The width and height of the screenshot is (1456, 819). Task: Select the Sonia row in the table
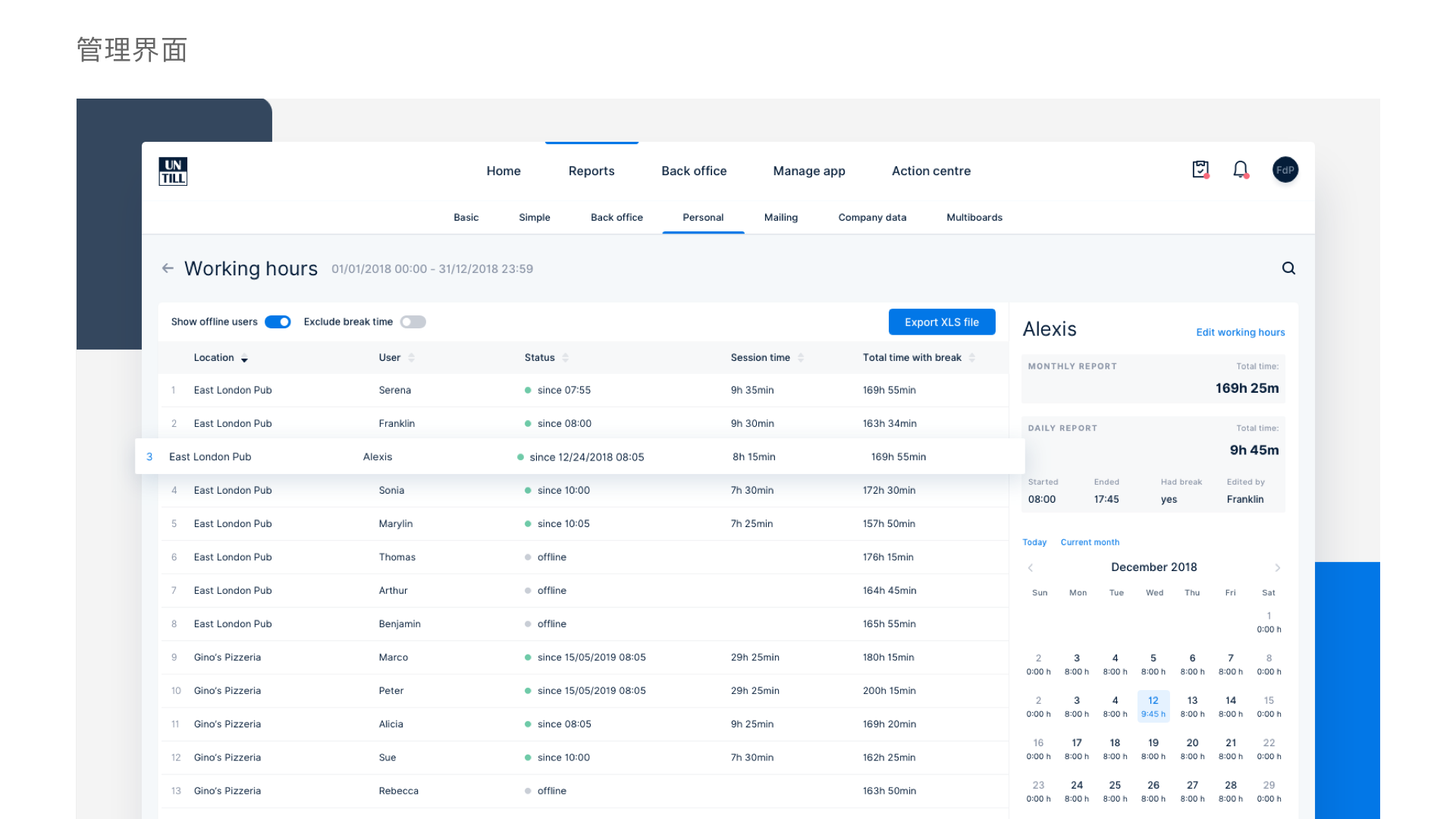coord(391,491)
